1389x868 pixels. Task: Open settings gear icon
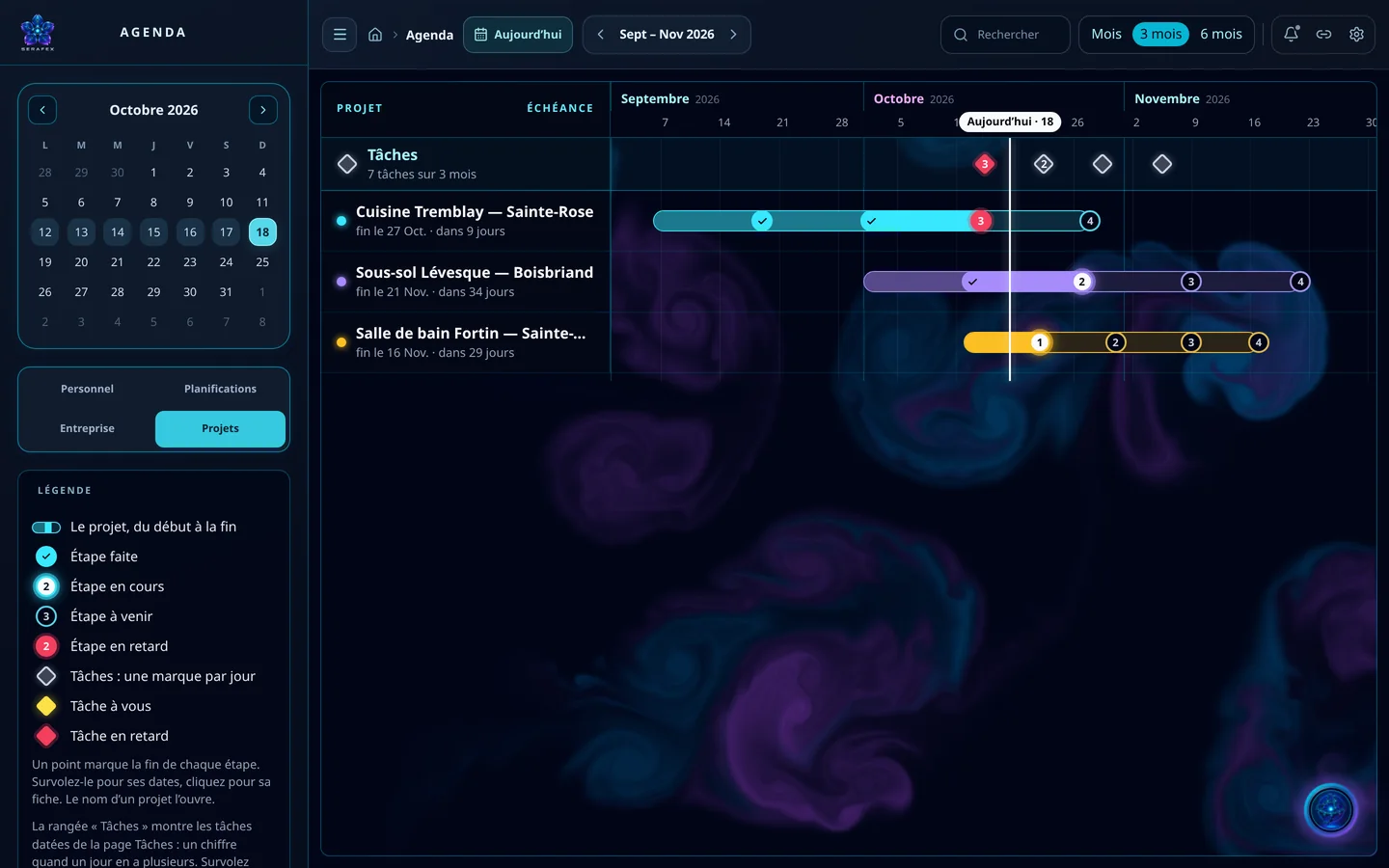(1356, 34)
